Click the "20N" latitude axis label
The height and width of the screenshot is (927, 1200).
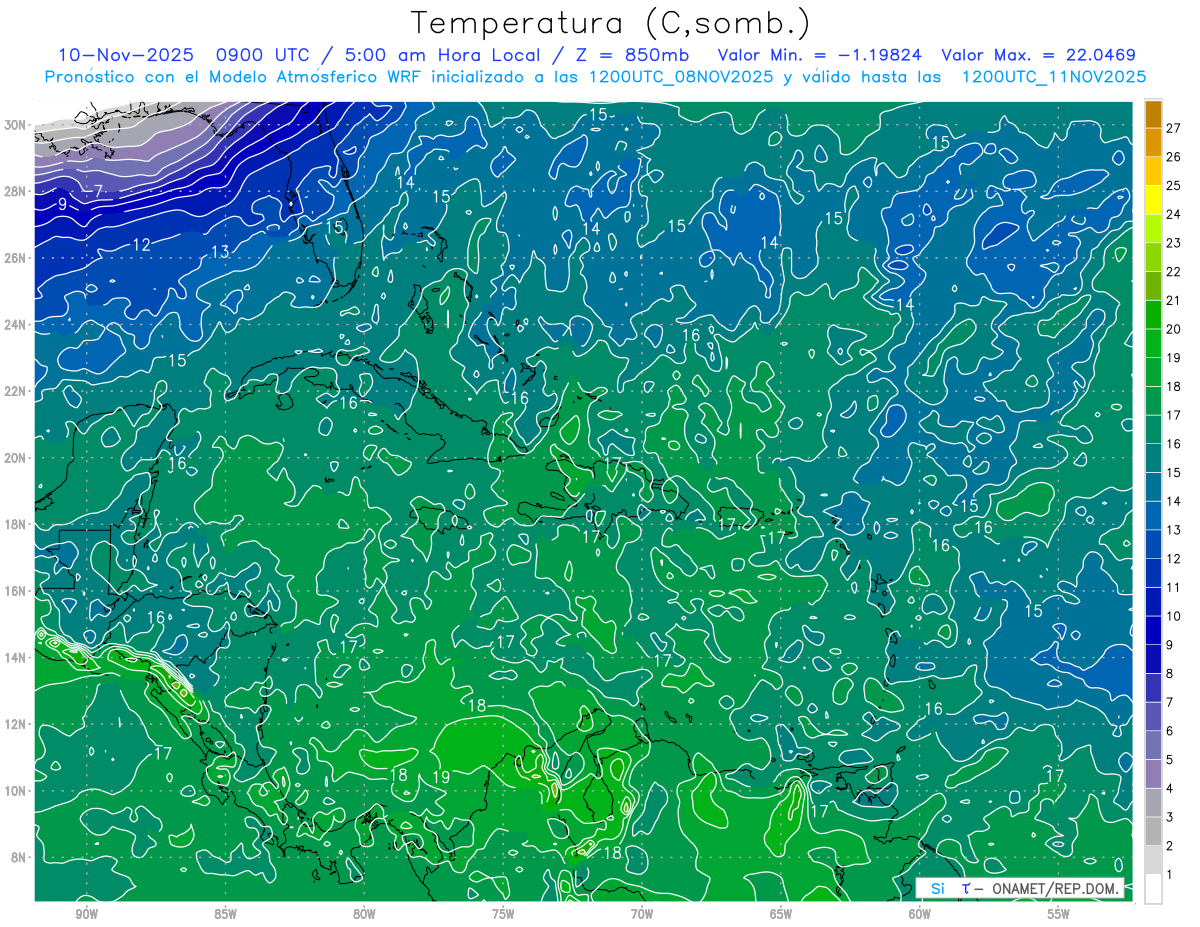pos(17,457)
